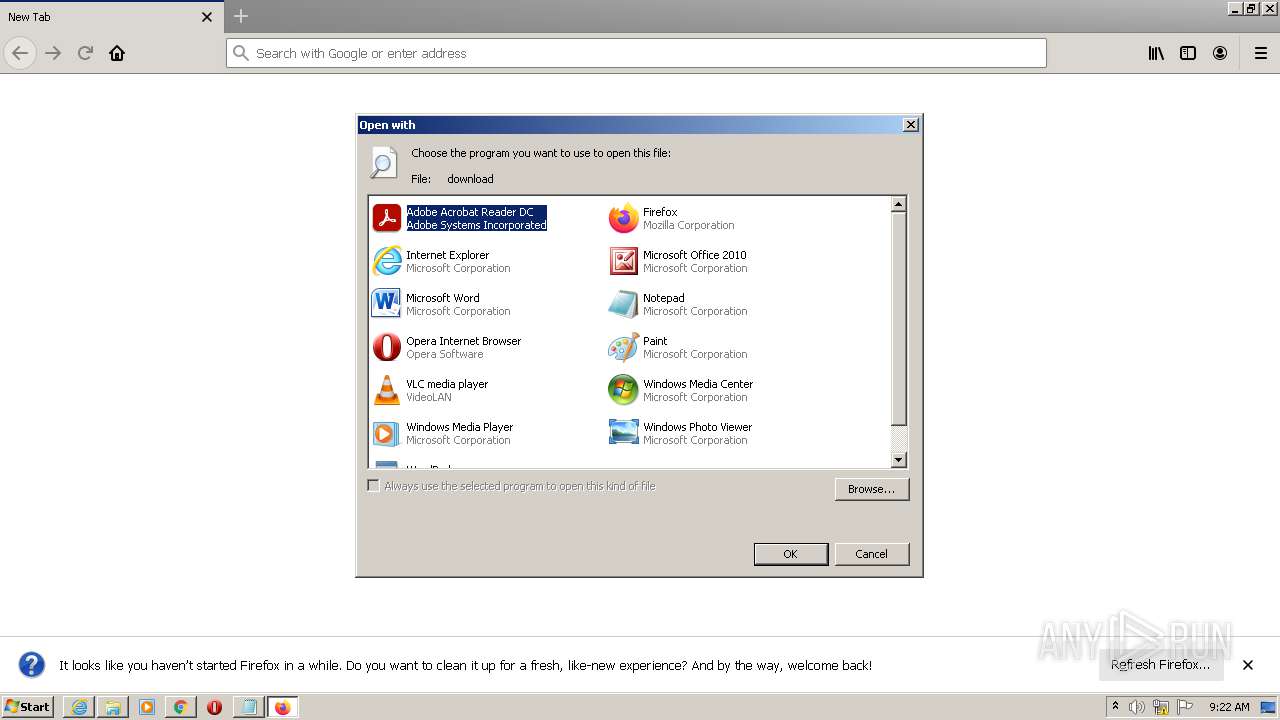Click the Cancel button
The width and height of the screenshot is (1280, 720).
(872, 554)
